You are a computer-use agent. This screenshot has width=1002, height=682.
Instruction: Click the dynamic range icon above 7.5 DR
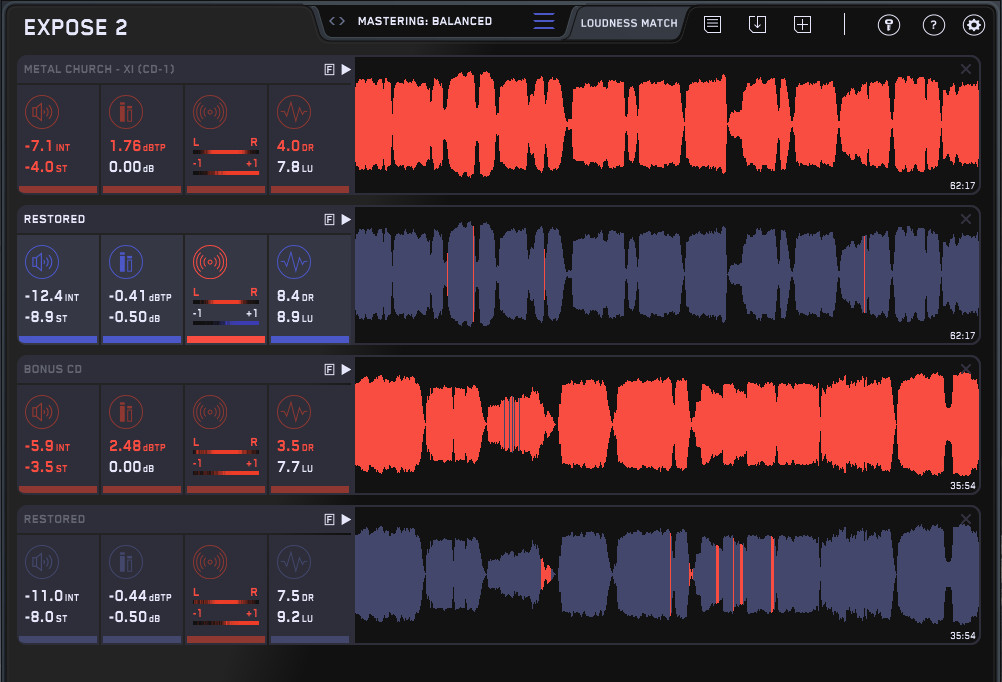point(294,562)
